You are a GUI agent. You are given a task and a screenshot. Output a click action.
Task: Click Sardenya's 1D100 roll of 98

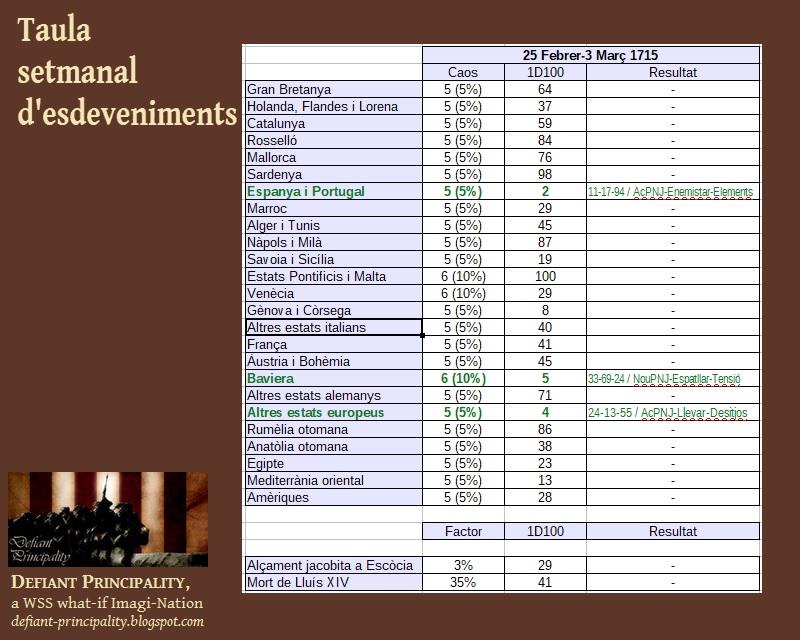click(545, 175)
